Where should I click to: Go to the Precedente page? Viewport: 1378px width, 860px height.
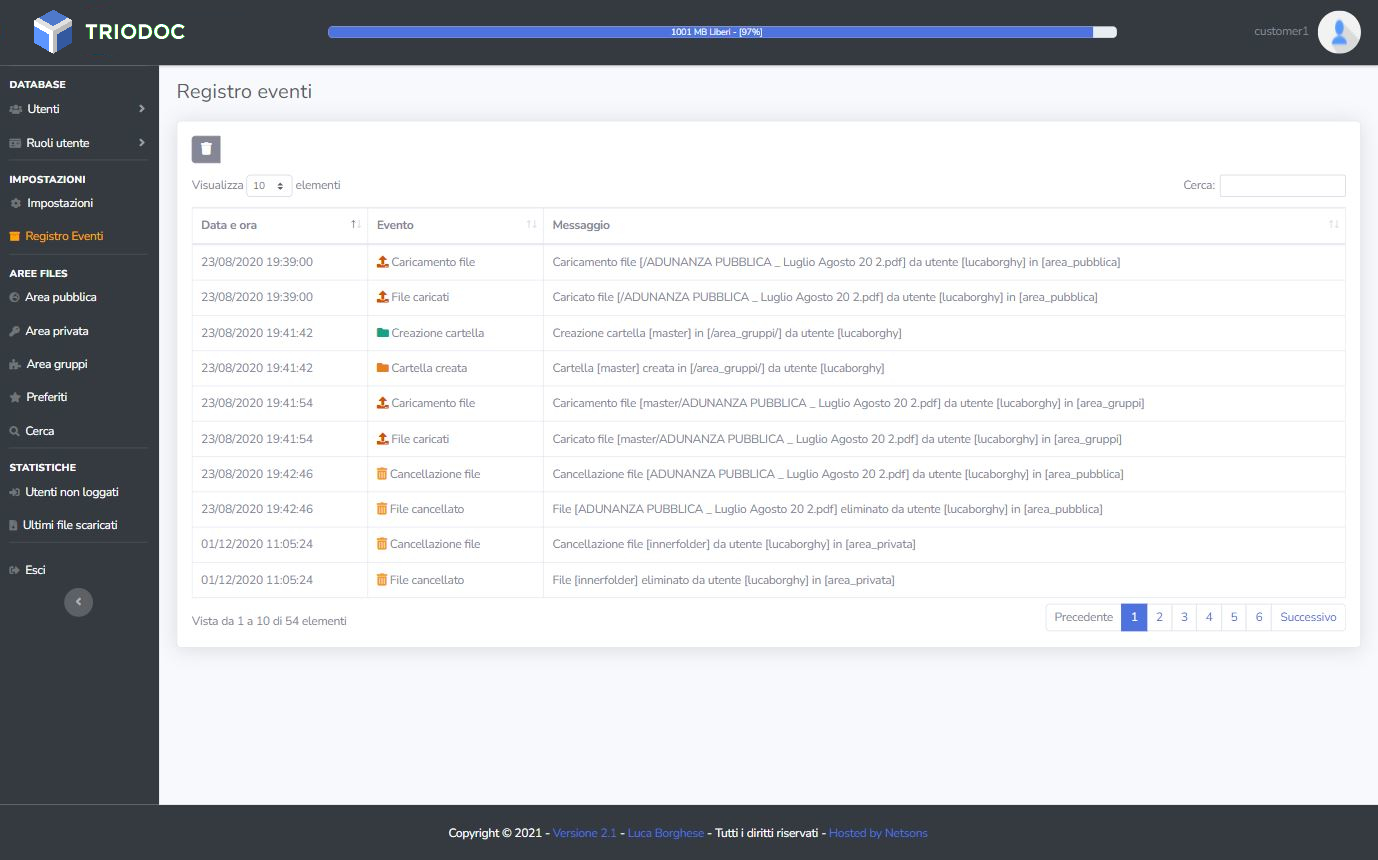pos(1083,617)
